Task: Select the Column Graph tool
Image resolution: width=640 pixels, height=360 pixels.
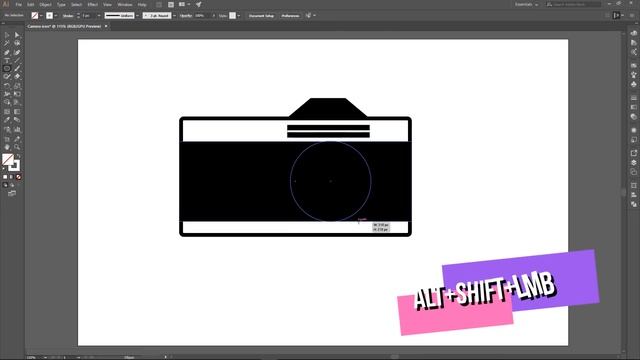Action: (17, 129)
